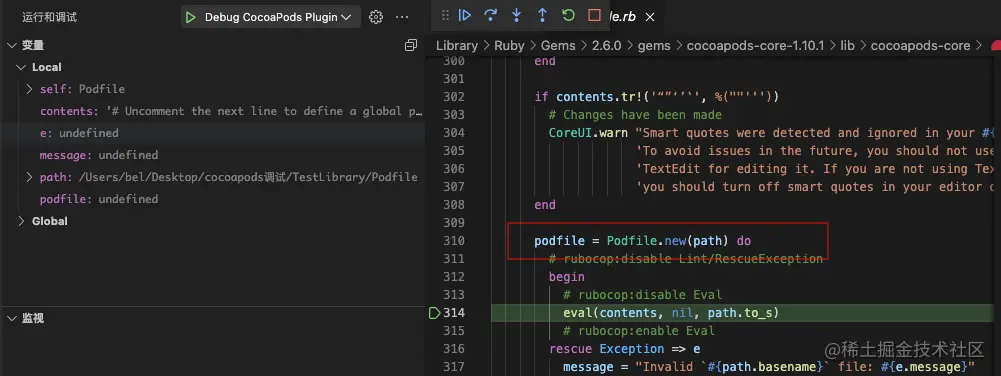
Task: Expand the path variable
Action: pos(29,177)
